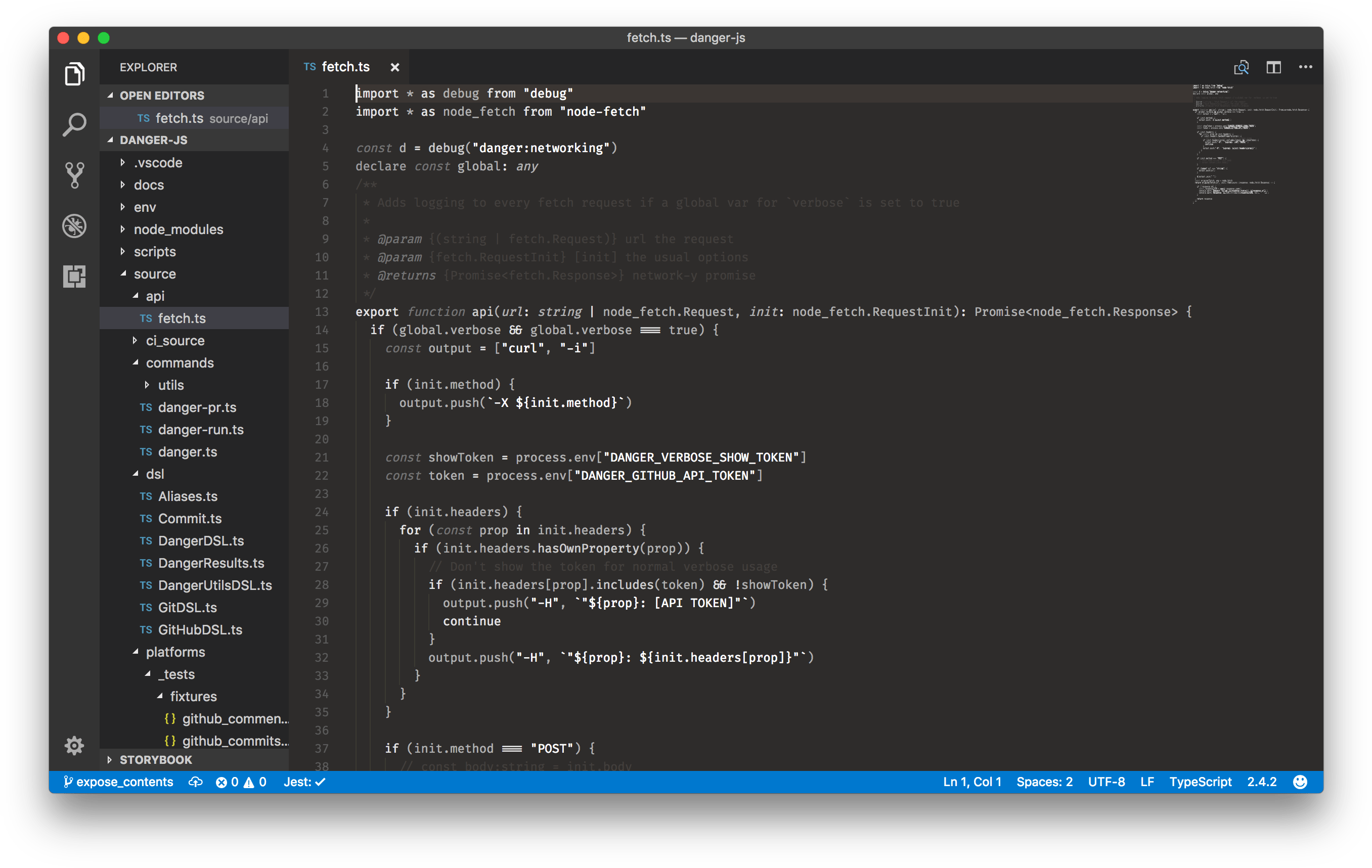This screenshot has height=868, width=1372.
Task: Open the Source Control view
Action: (74, 175)
